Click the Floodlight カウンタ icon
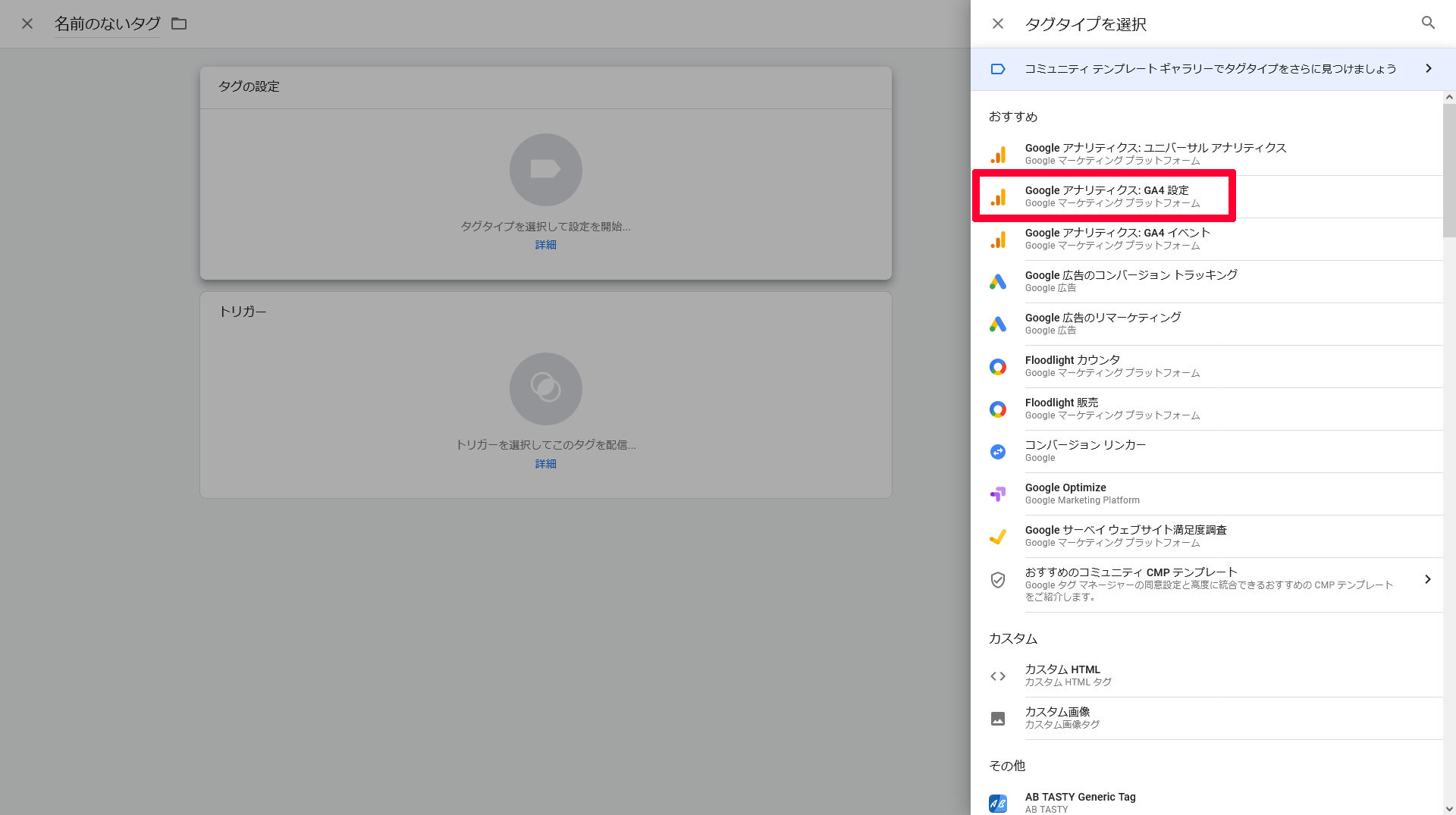This screenshot has height=815, width=1456. click(998, 367)
